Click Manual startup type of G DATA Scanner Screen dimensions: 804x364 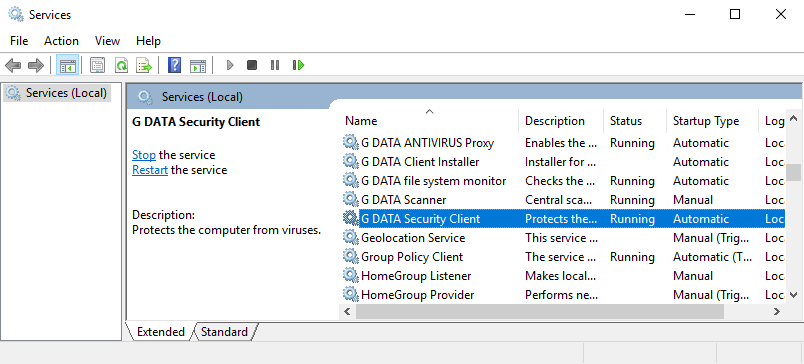[693, 199]
